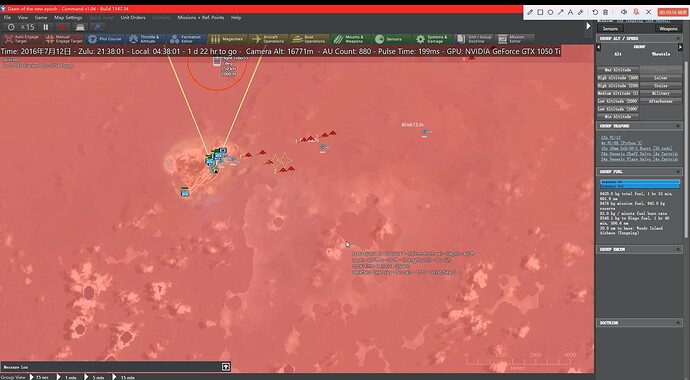Open the Sensors toolbar button

[393, 39]
